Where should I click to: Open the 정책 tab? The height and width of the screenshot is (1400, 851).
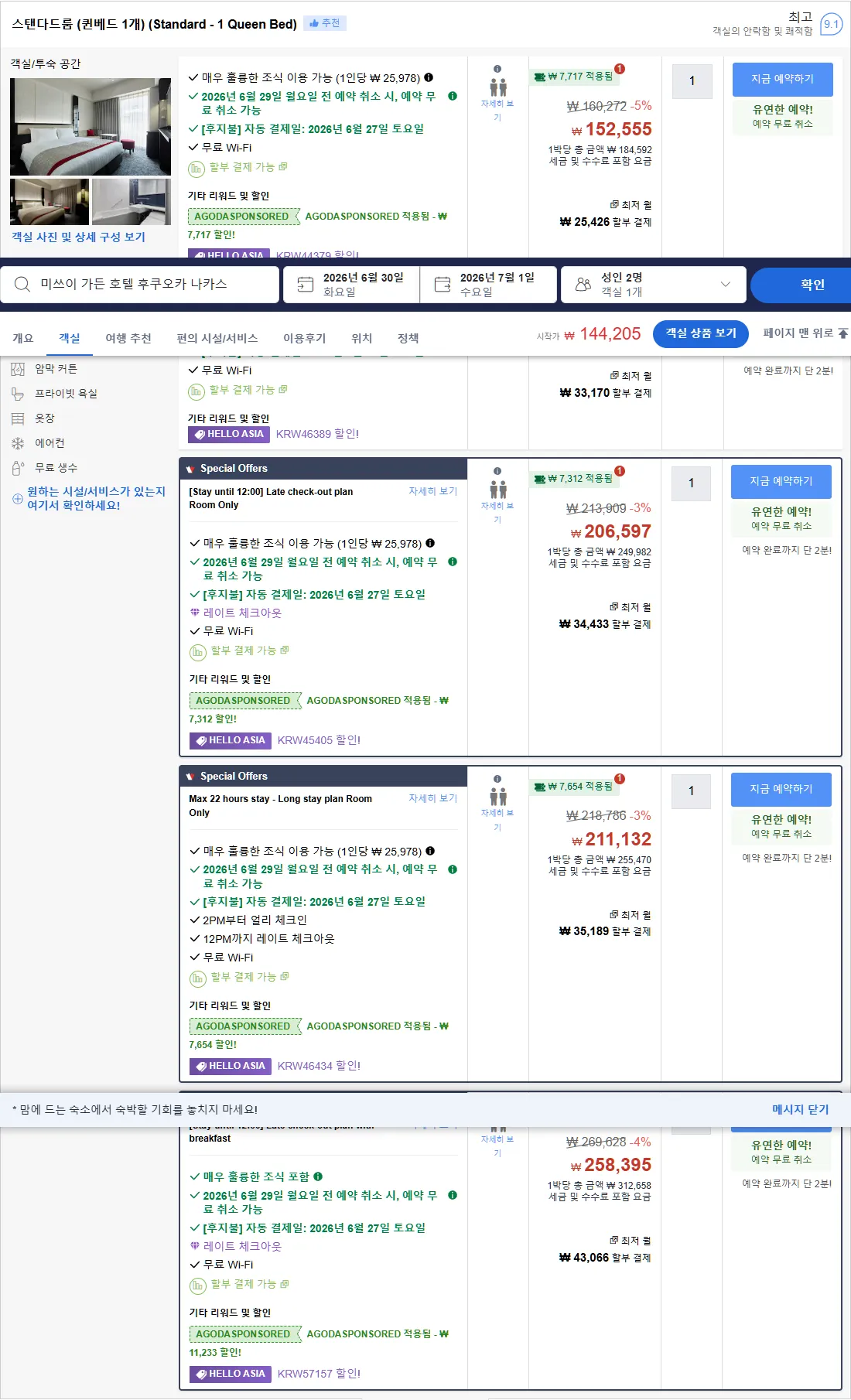point(408,338)
